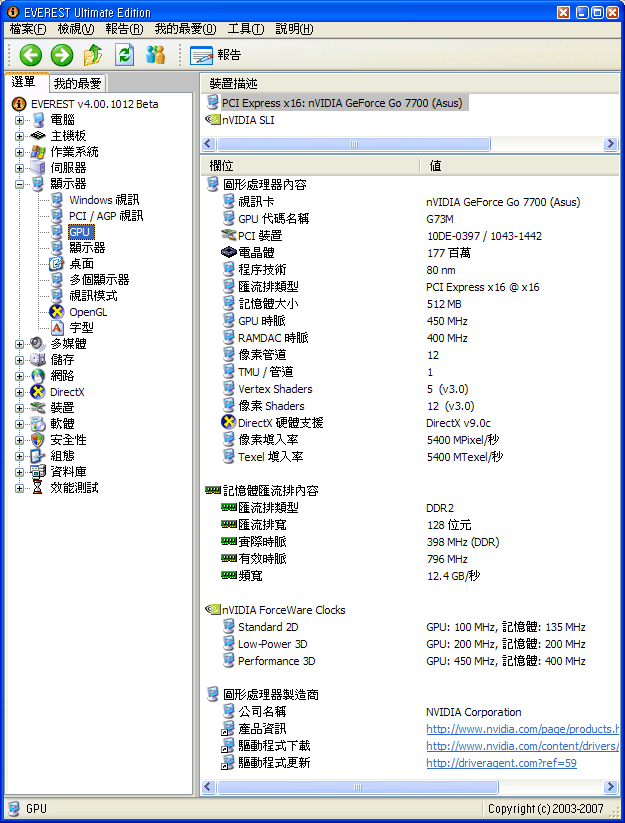Expand the 主機板 tree node
The image size is (625, 823).
19,136
